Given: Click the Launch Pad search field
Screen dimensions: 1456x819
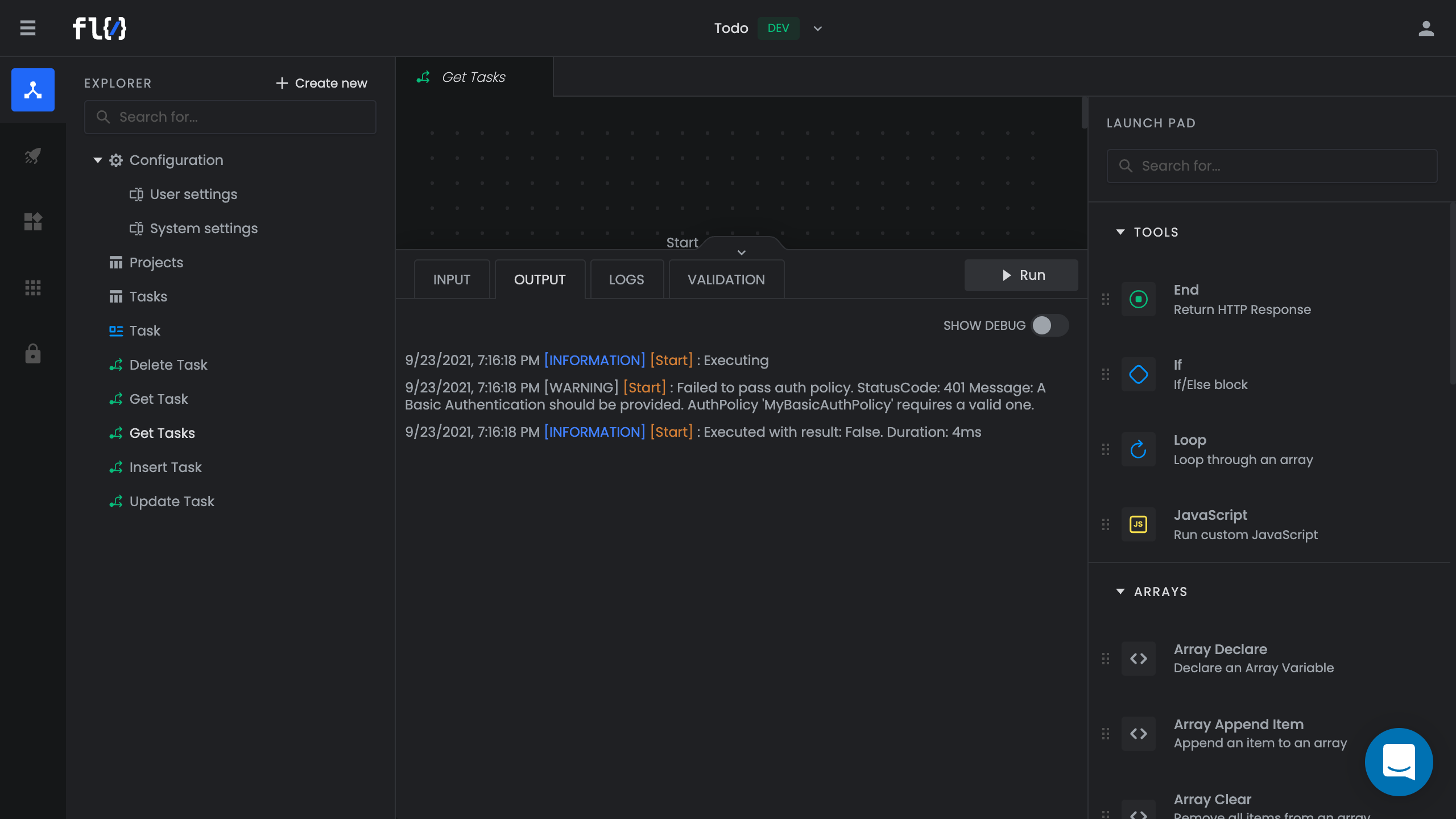Looking at the screenshot, I should pos(1271,166).
